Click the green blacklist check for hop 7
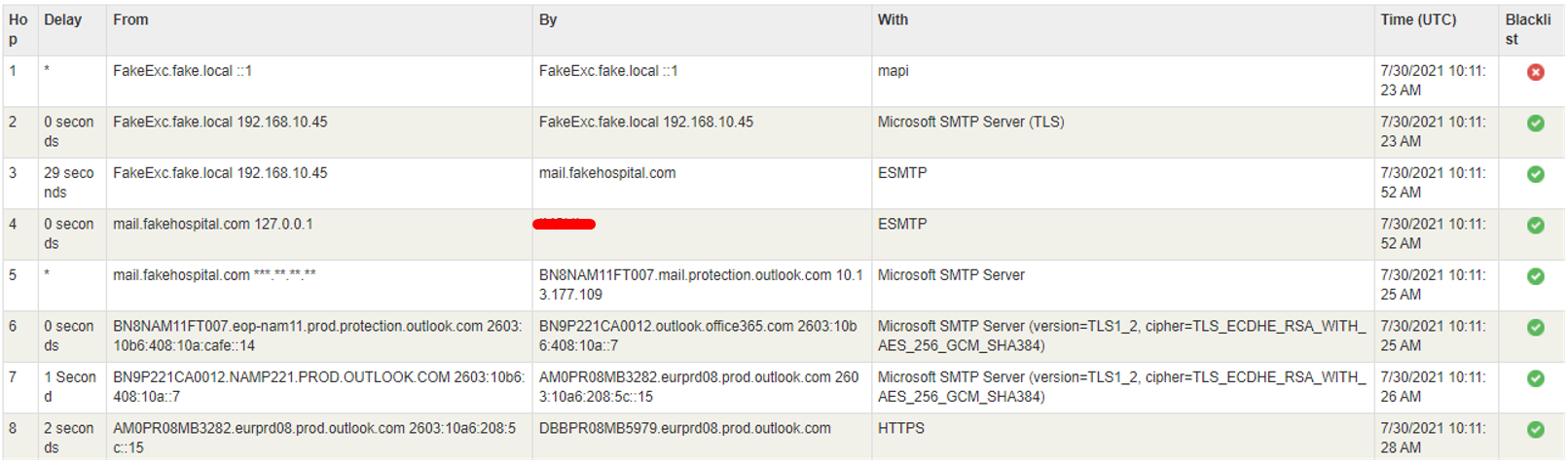This screenshot has height=462, width=1568. click(1535, 378)
